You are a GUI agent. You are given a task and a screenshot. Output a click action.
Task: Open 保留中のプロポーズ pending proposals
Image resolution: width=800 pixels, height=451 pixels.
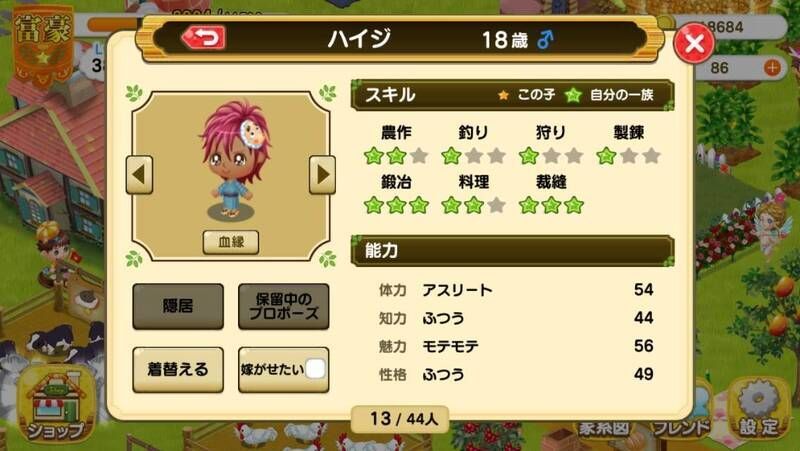(284, 306)
